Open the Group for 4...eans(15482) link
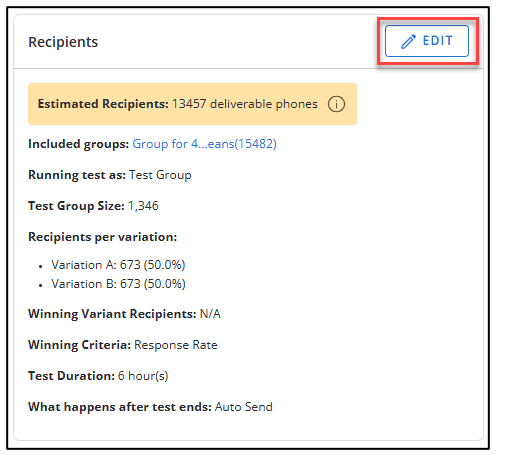Viewport: 506px width, 455px height. pyautogui.click(x=204, y=144)
